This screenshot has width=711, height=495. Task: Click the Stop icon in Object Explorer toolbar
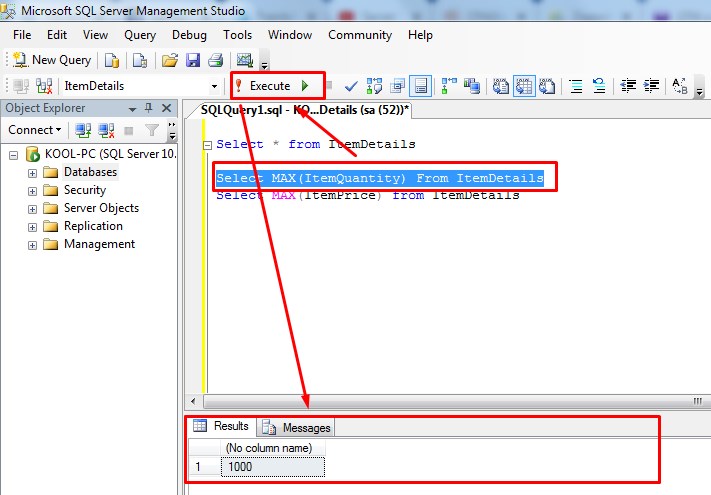pos(129,131)
